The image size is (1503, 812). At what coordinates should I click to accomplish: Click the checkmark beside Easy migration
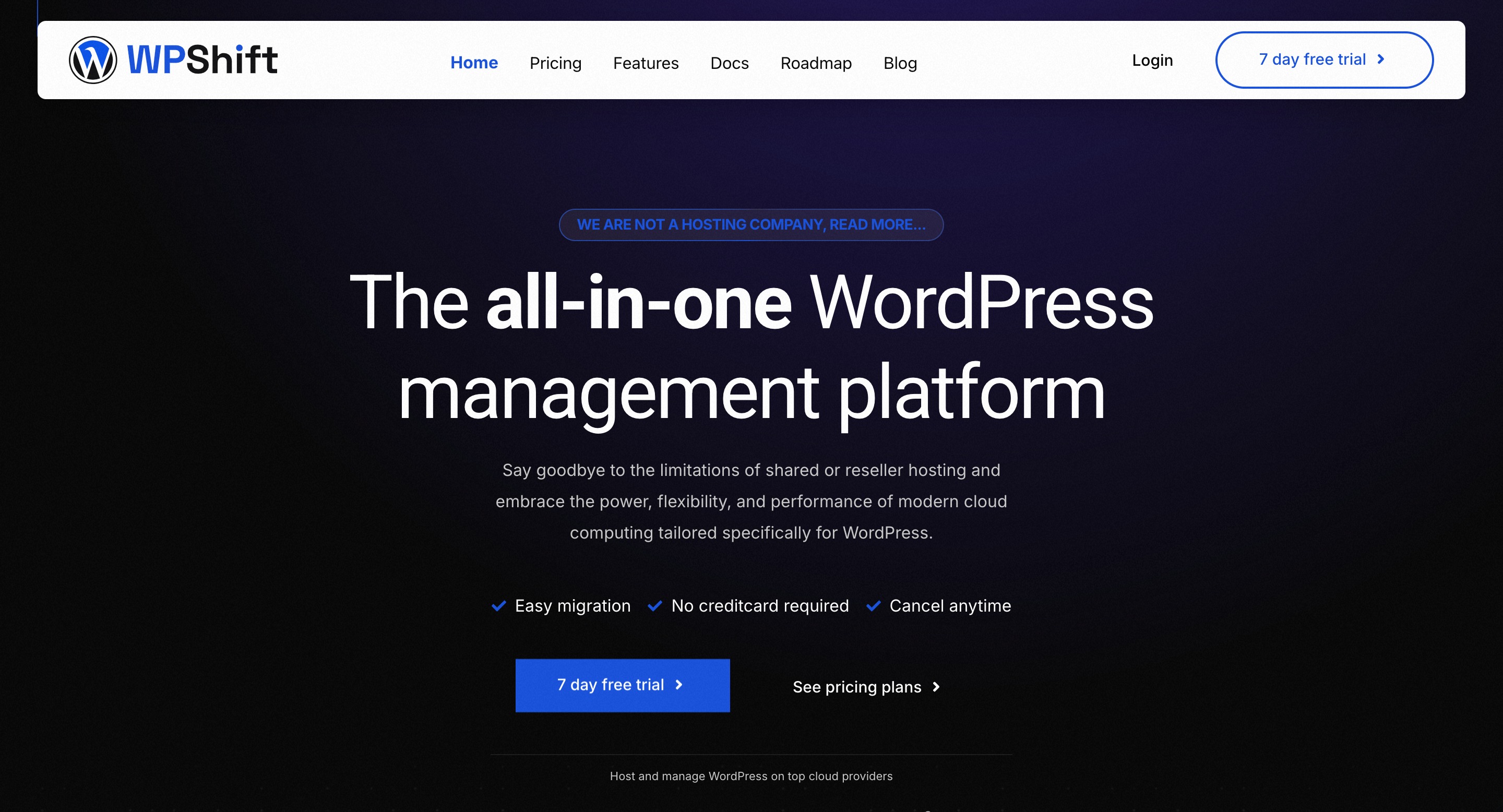(498, 605)
